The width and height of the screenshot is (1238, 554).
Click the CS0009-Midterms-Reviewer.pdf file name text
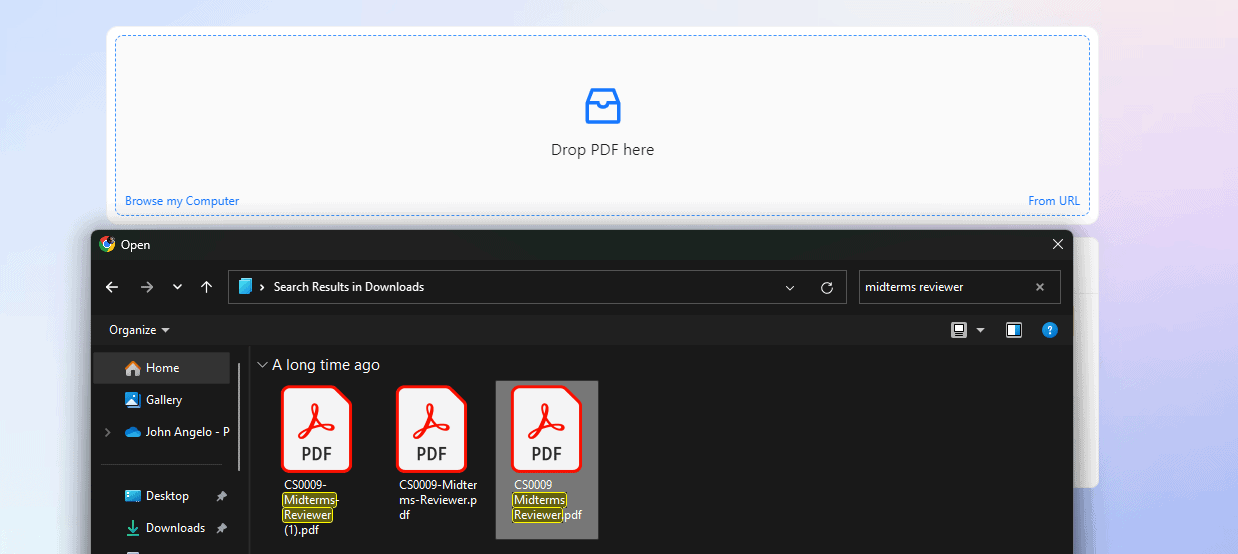438,500
